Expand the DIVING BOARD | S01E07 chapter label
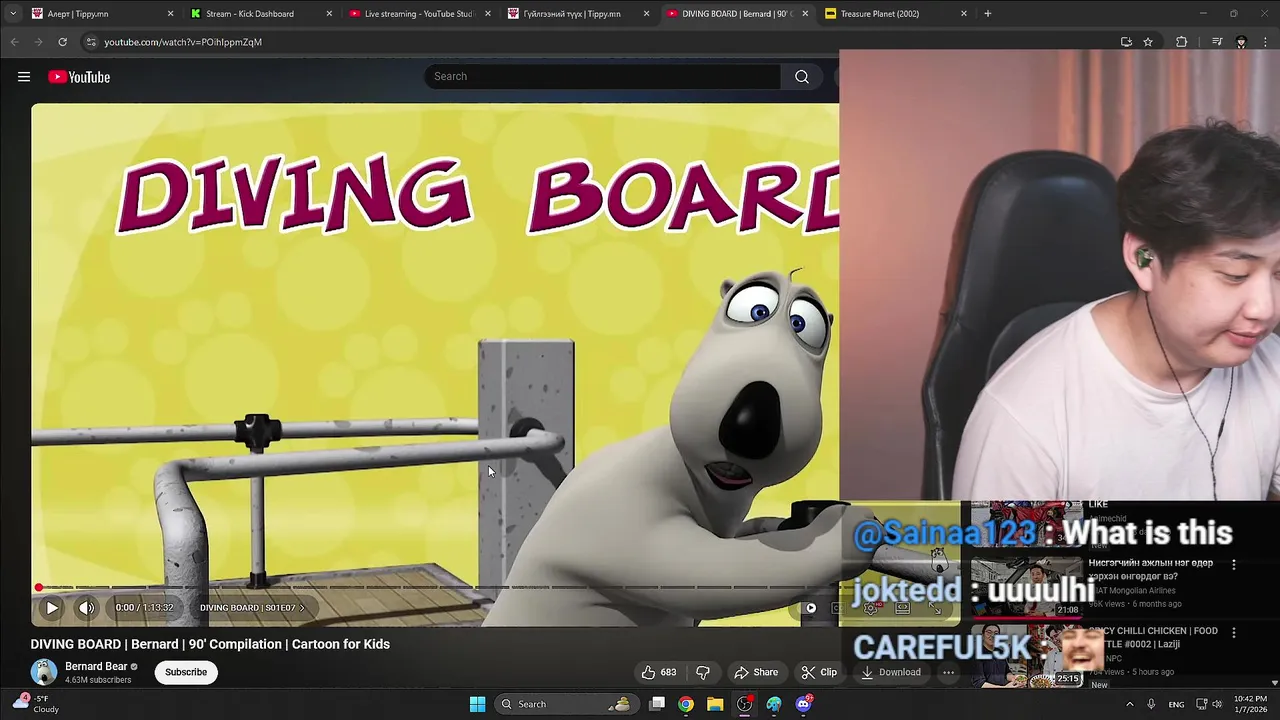1280x720 pixels. 252,607
